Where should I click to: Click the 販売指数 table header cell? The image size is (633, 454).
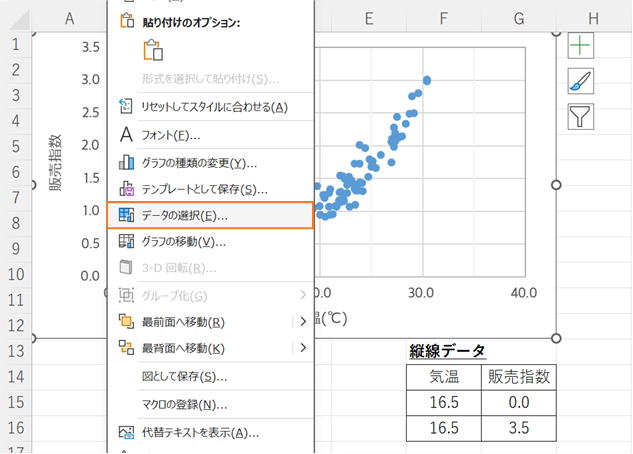tap(519, 377)
